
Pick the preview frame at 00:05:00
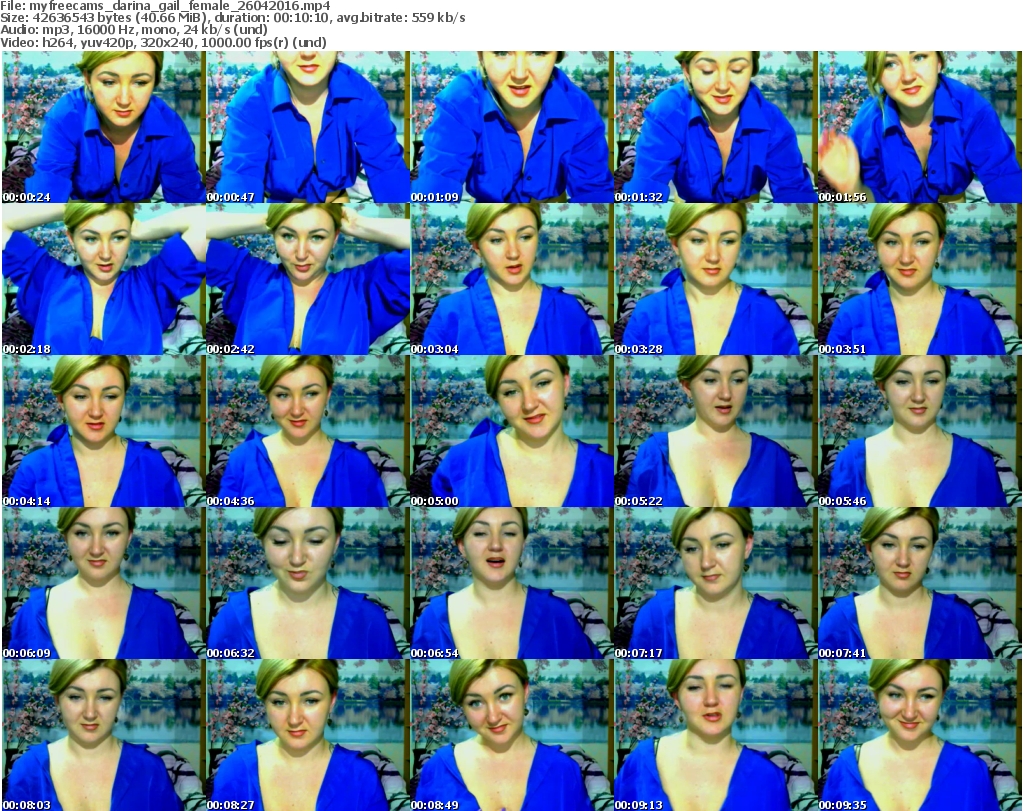(511, 431)
